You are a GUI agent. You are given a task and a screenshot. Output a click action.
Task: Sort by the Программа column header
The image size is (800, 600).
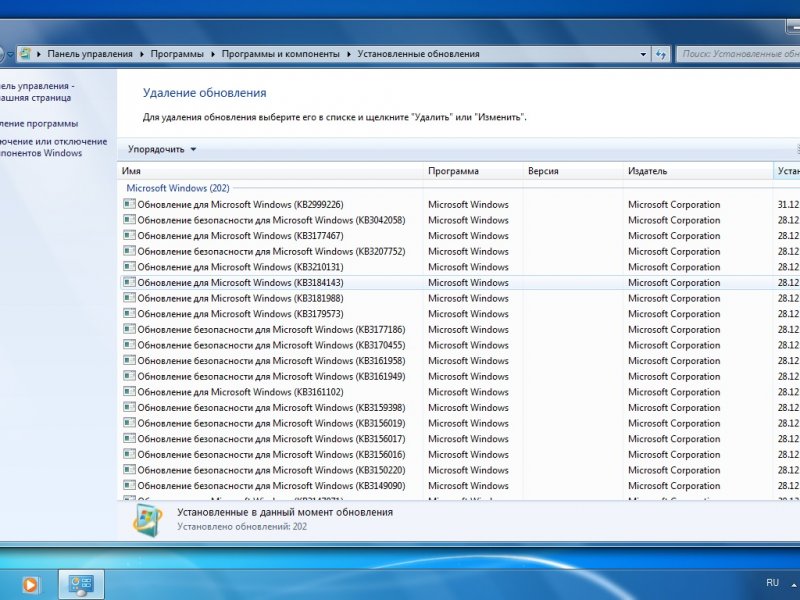point(473,171)
